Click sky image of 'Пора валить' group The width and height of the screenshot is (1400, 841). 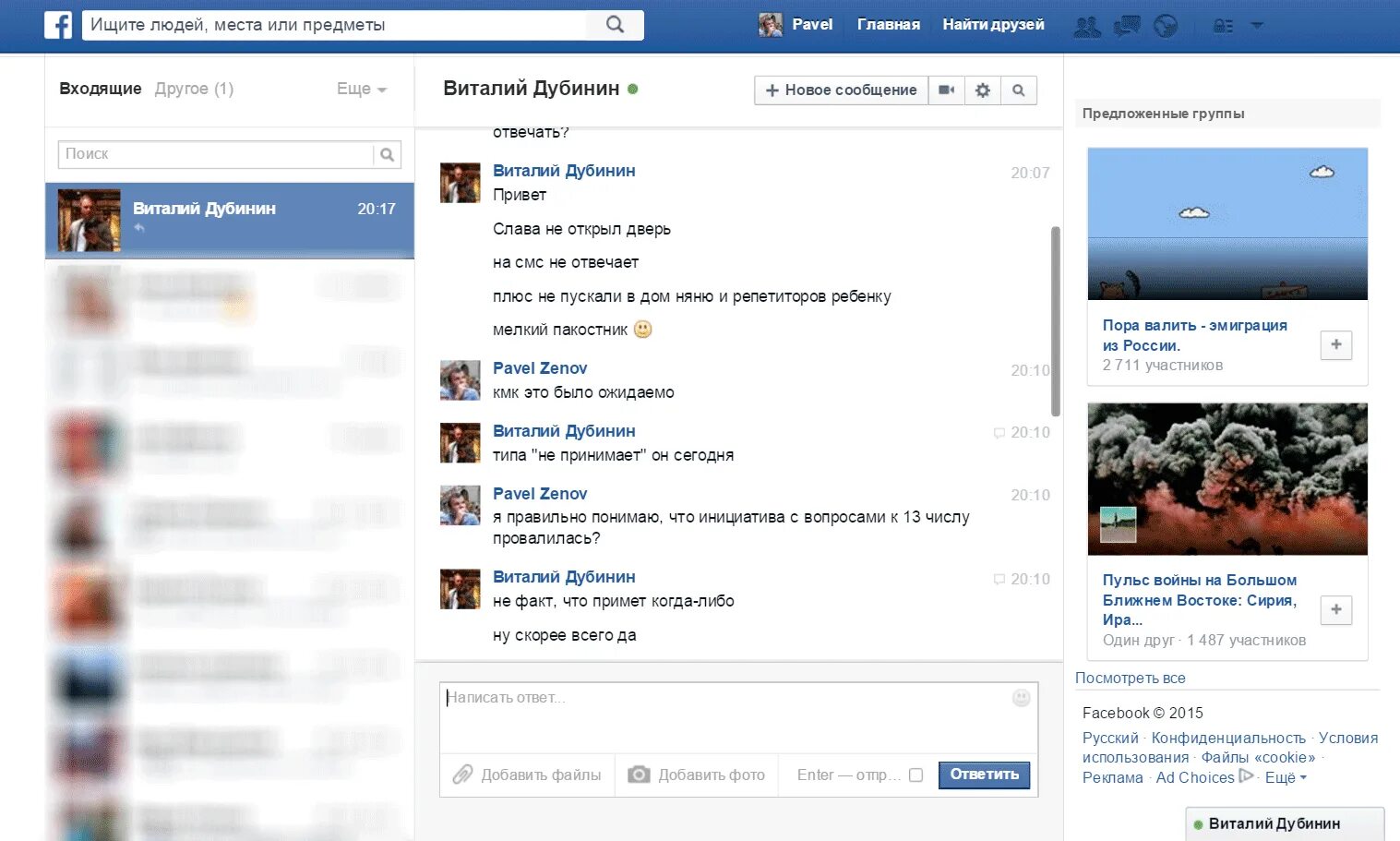pyautogui.click(x=1227, y=223)
